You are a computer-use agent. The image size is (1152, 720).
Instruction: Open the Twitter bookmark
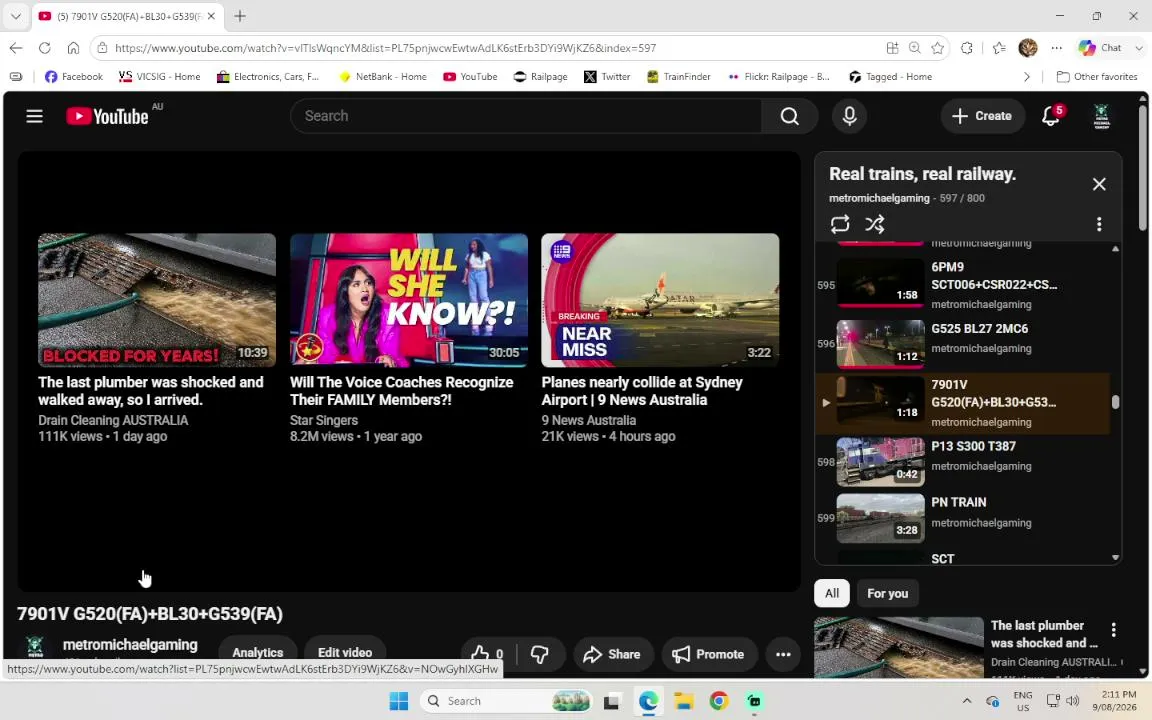(x=608, y=76)
